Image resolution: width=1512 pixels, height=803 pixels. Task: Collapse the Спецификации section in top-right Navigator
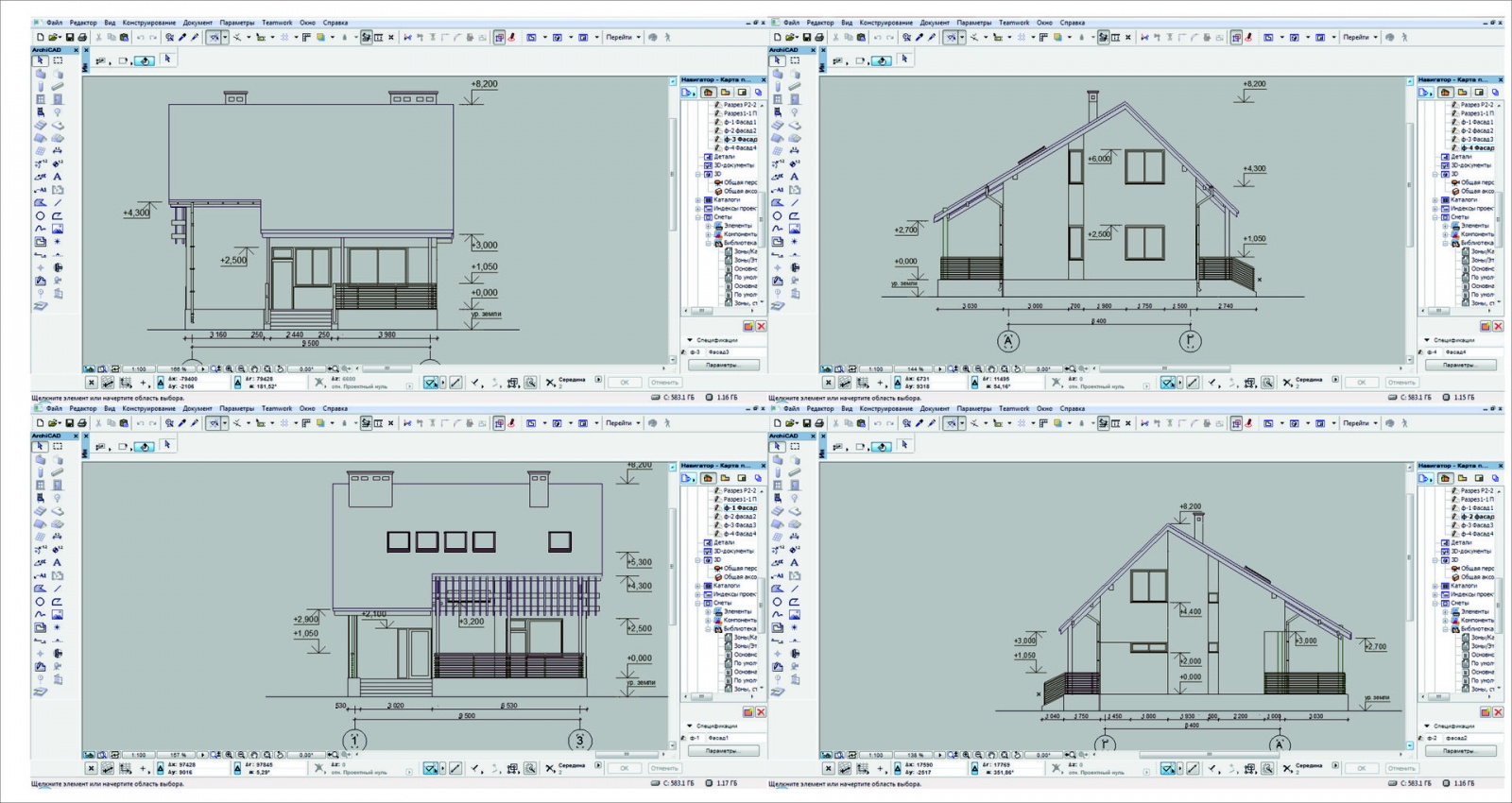click(1427, 340)
